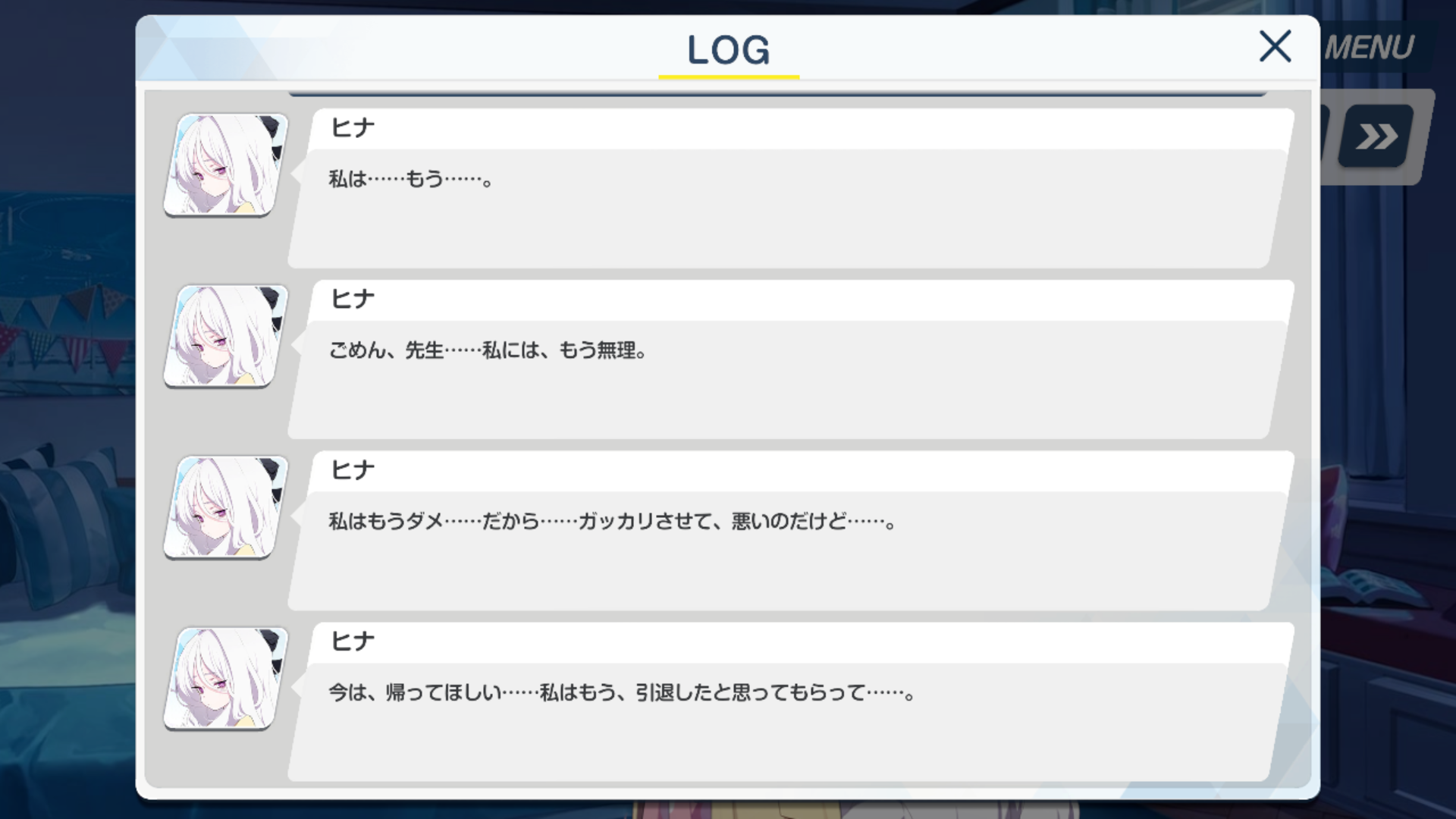1456x819 pixels.
Task: Select the line starting 今は、帰ってほしい
Action: pyautogui.click(x=622, y=693)
